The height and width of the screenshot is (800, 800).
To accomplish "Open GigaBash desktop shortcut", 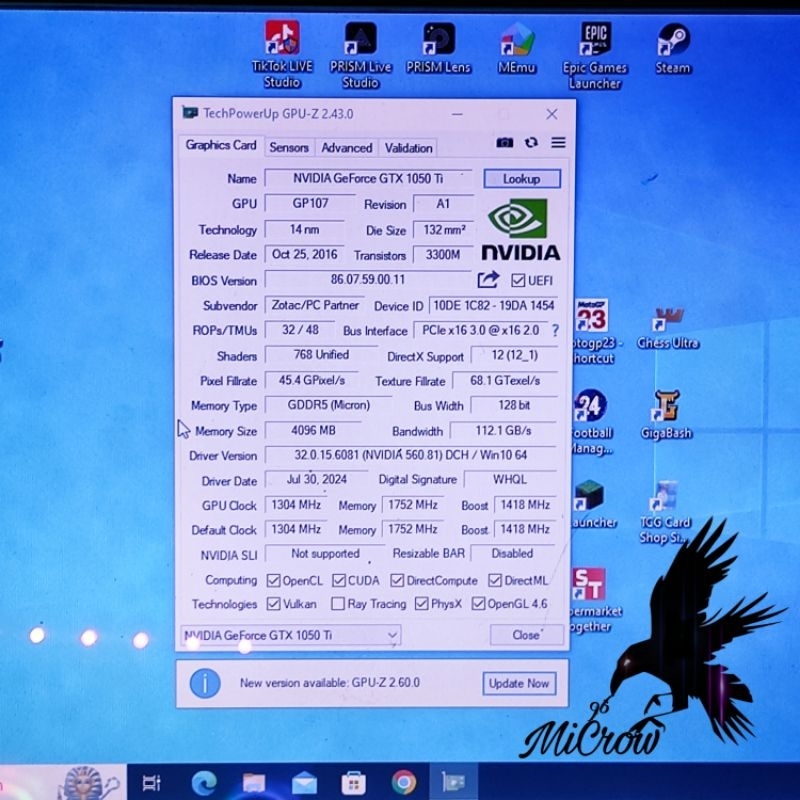I will 667,415.
